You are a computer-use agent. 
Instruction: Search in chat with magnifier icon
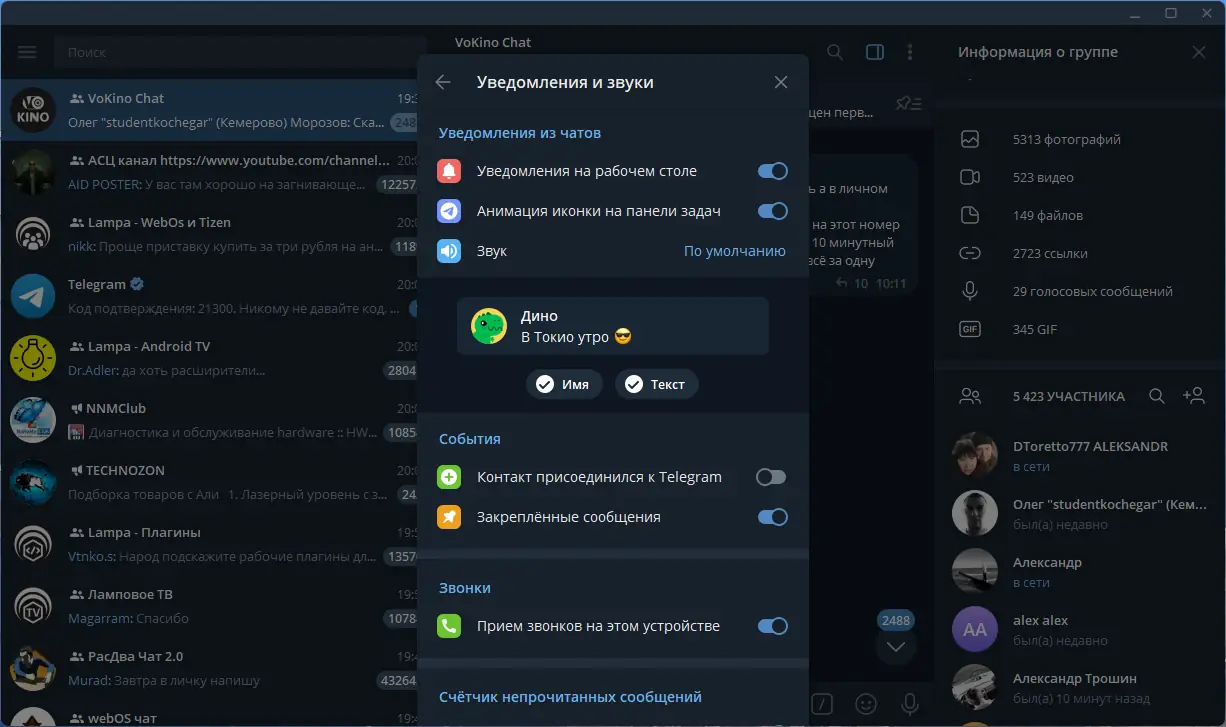click(835, 52)
